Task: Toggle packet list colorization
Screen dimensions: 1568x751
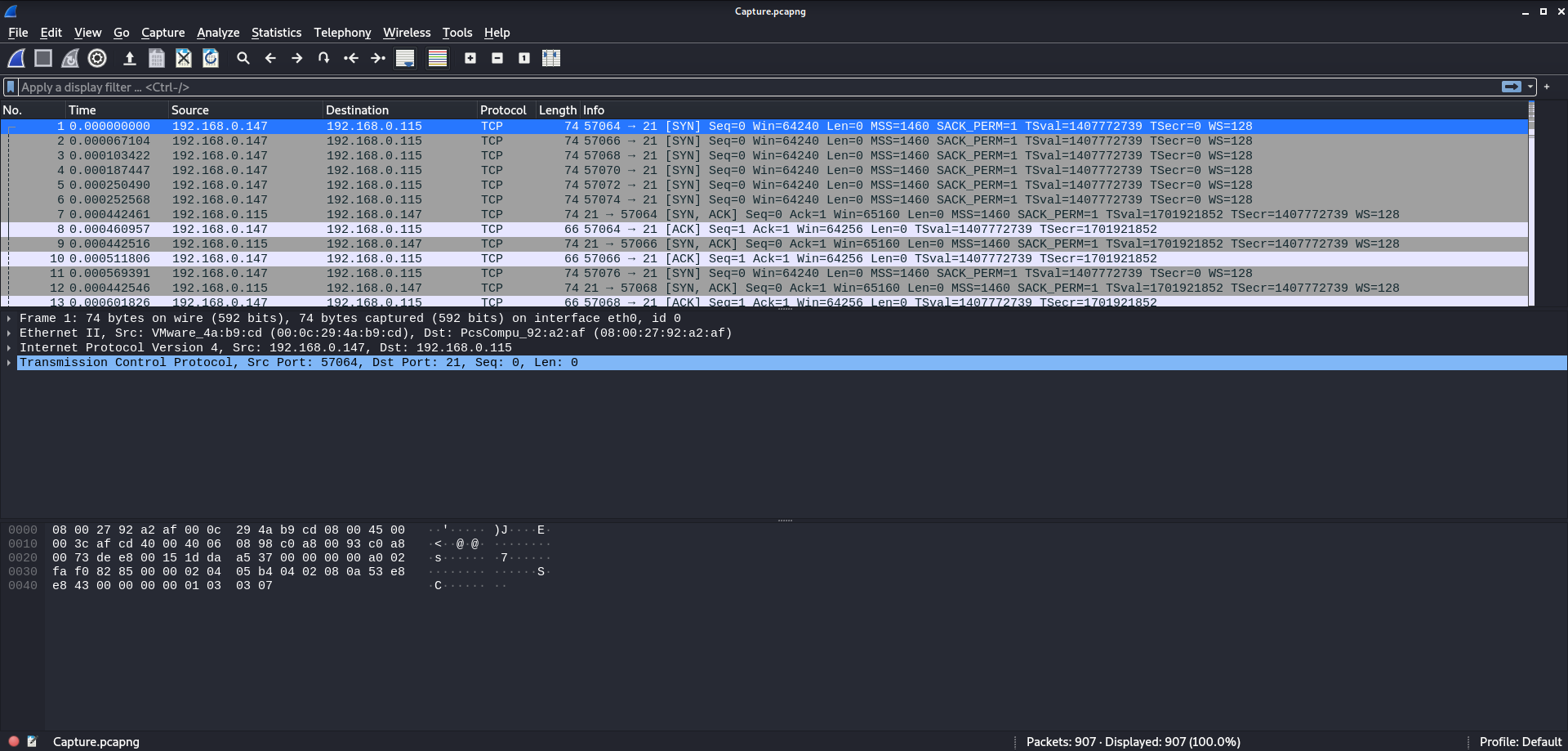Action: point(438,58)
